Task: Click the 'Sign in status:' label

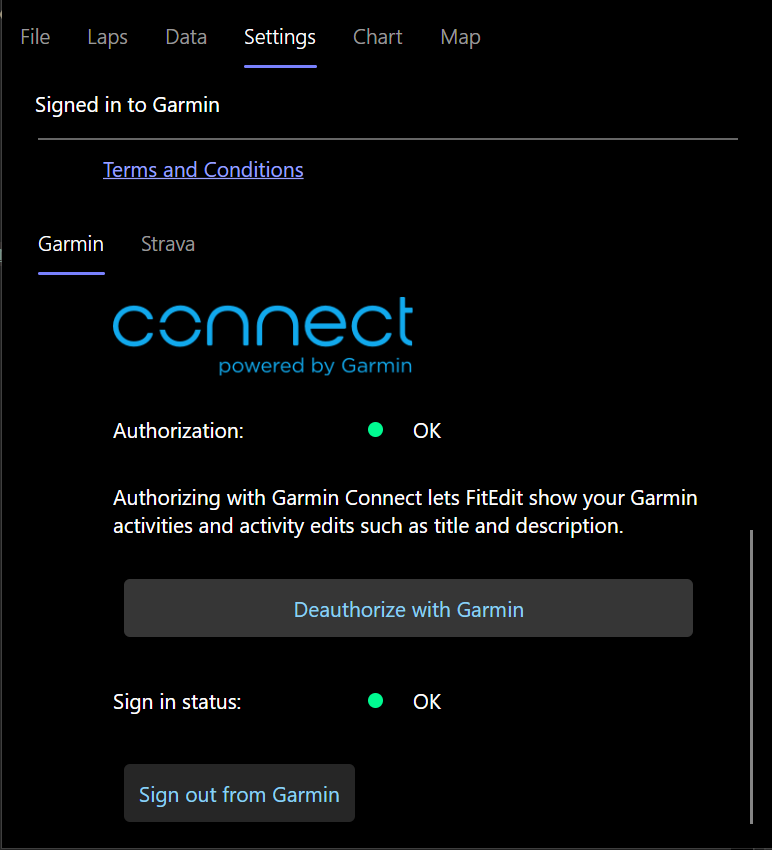Action: pyautogui.click(x=178, y=702)
